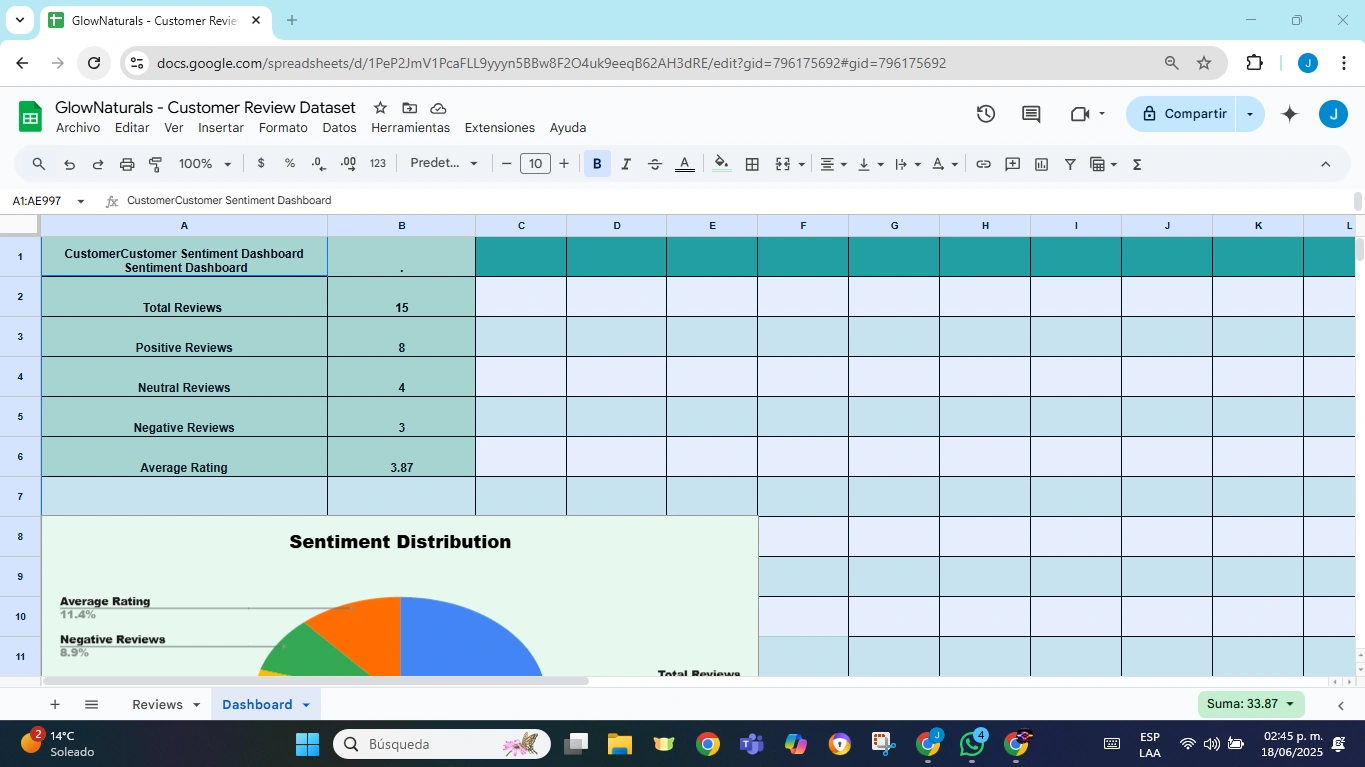Bookmark this page with the star
This screenshot has height=767, width=1365.
click(1204, 63)
